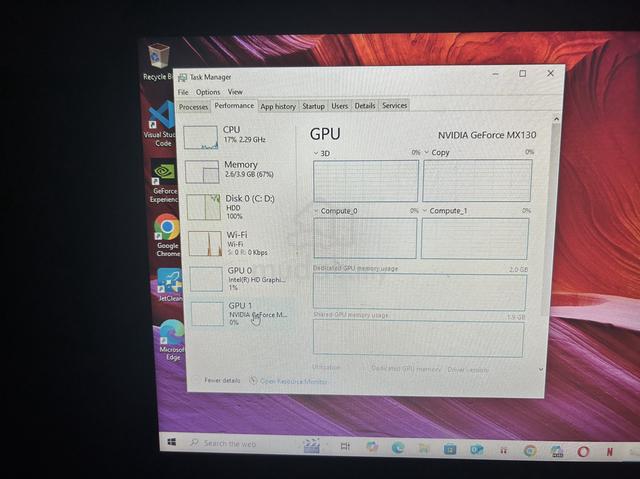Open the Windows Start menu
The image size is (640, 479).
pos(172,442)
